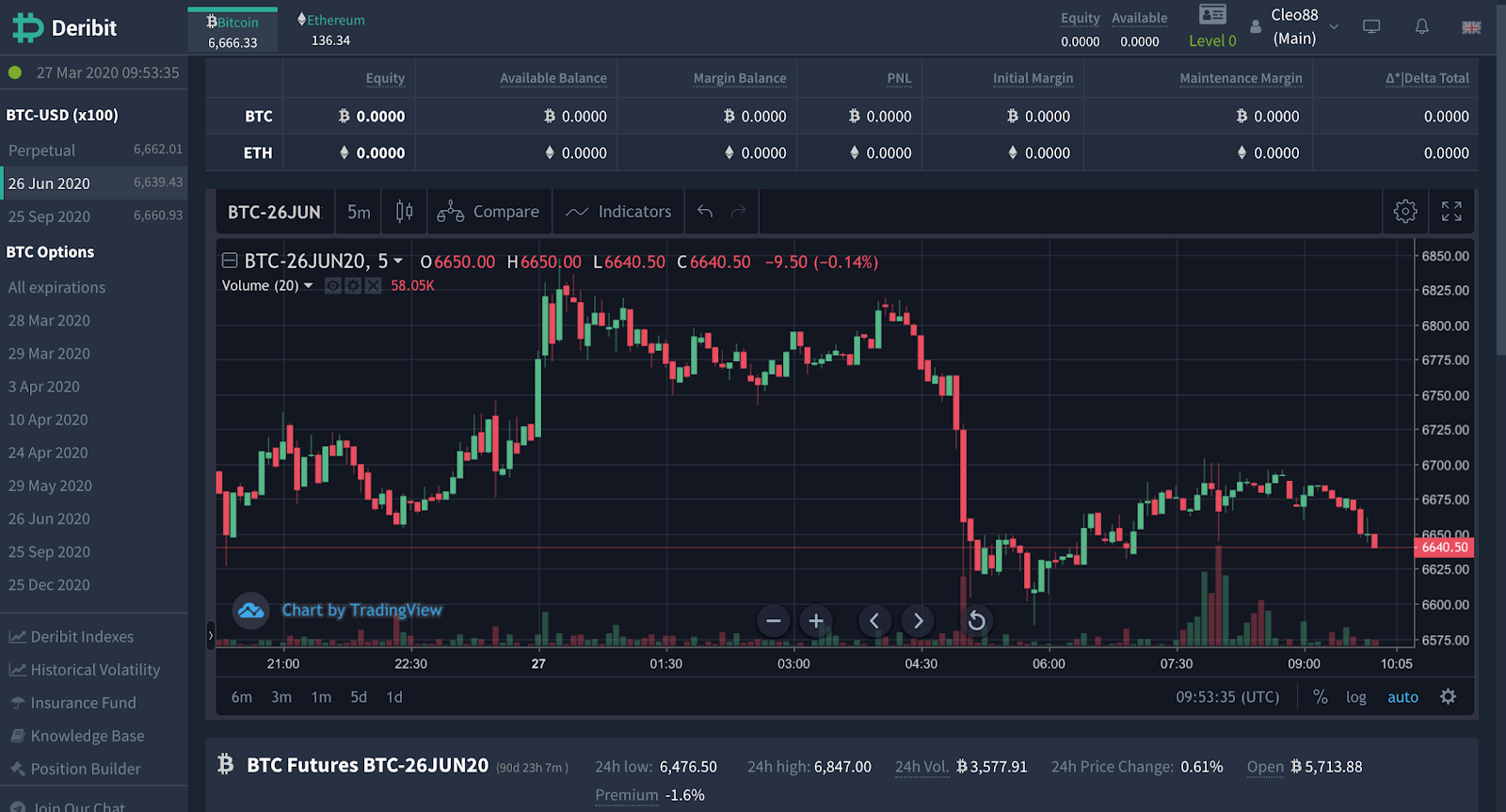Switch chart to fullscreen mode
1506x812 pixels.
[1451, 212]
